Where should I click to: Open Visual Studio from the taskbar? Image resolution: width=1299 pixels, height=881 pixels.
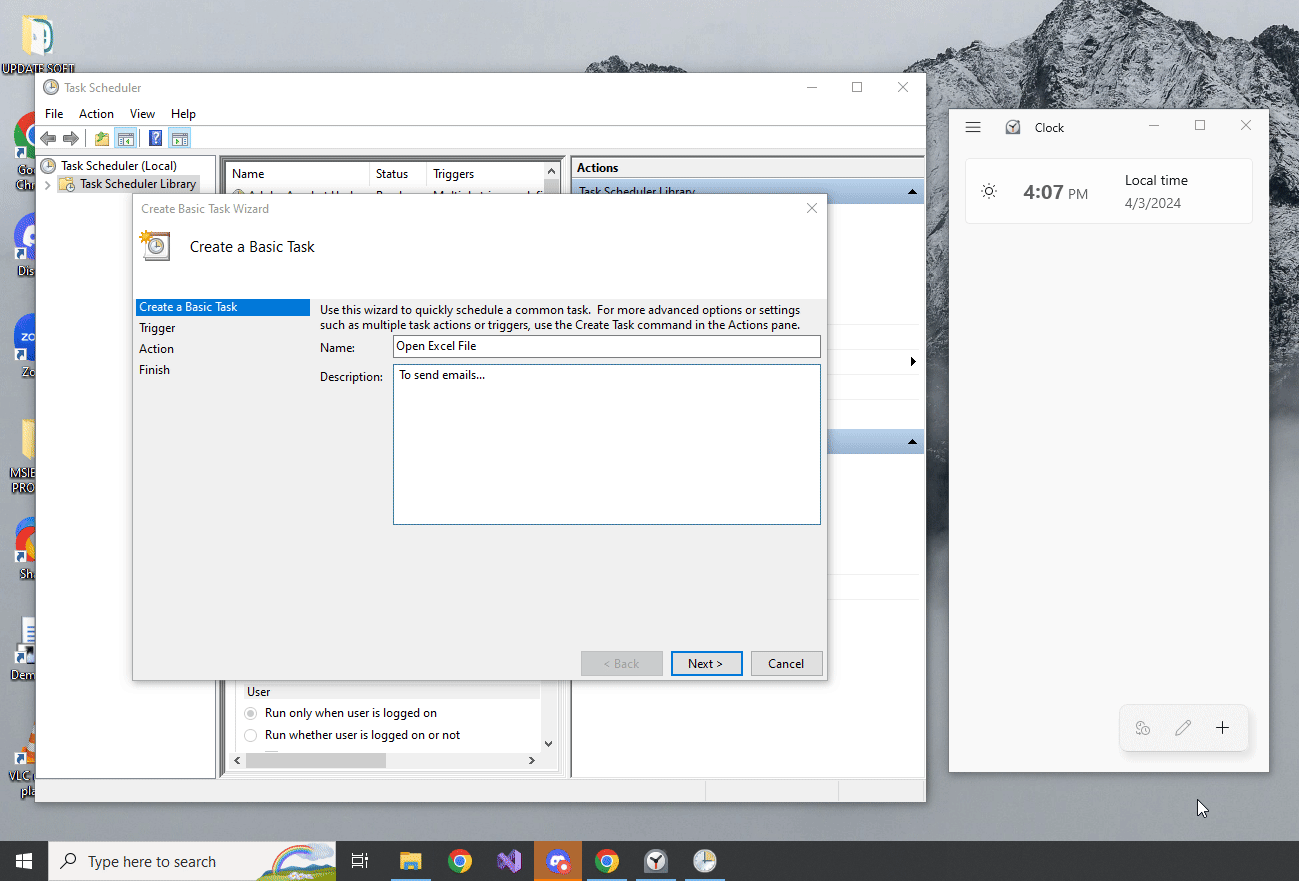click(x=509, y=861)
